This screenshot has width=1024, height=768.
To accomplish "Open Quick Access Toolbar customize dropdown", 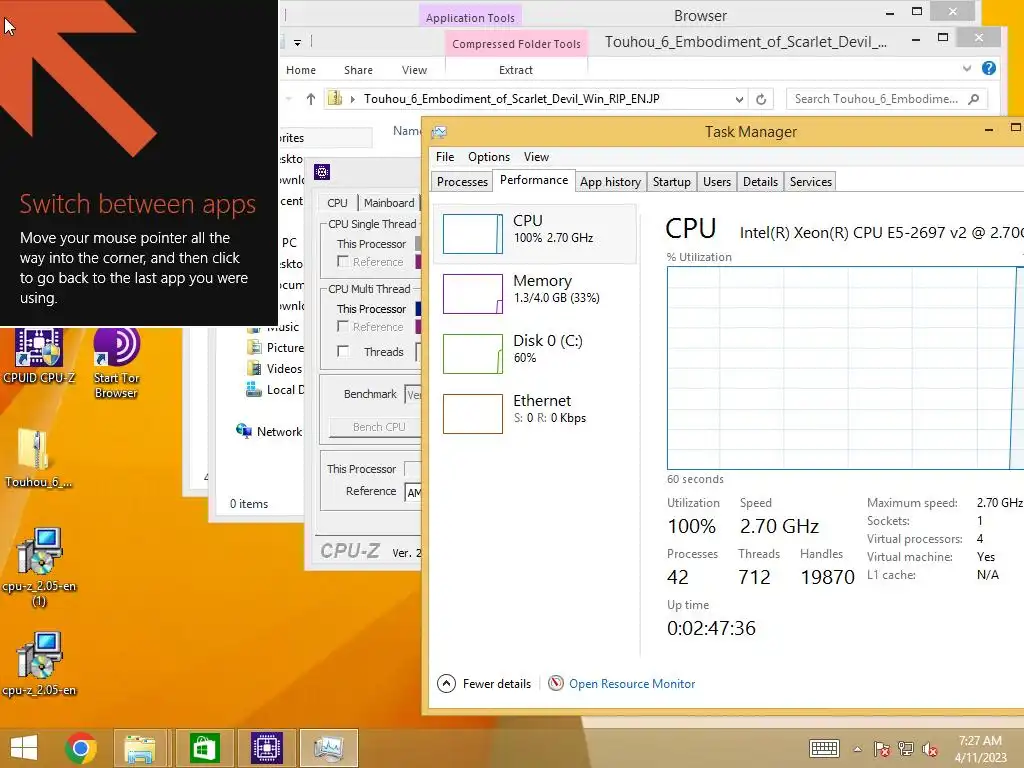I will [x=297, y=43].
